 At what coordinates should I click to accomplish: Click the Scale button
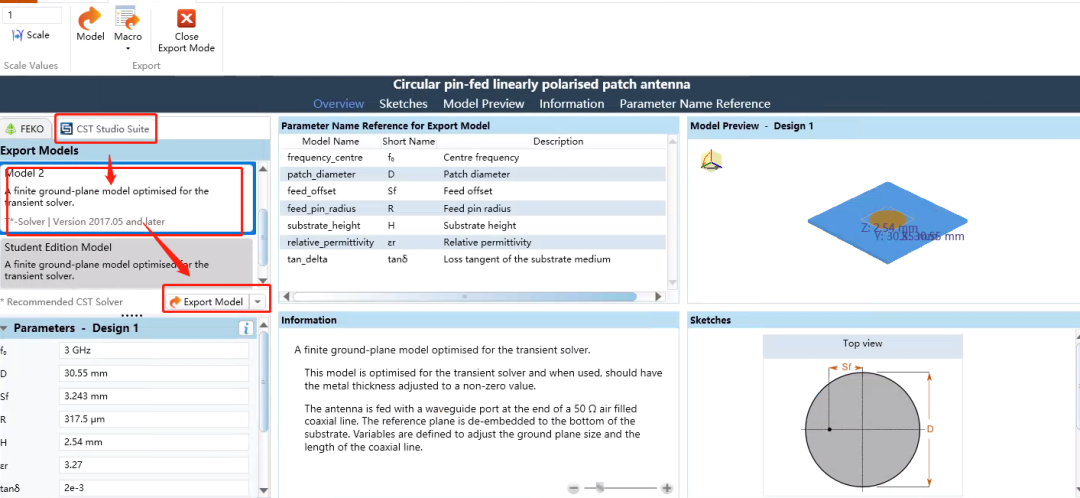pyautogui.click(x=31, y=35)
